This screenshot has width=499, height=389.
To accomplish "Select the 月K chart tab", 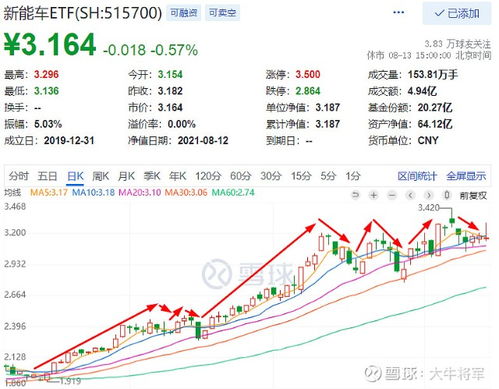I will [126, 176].
